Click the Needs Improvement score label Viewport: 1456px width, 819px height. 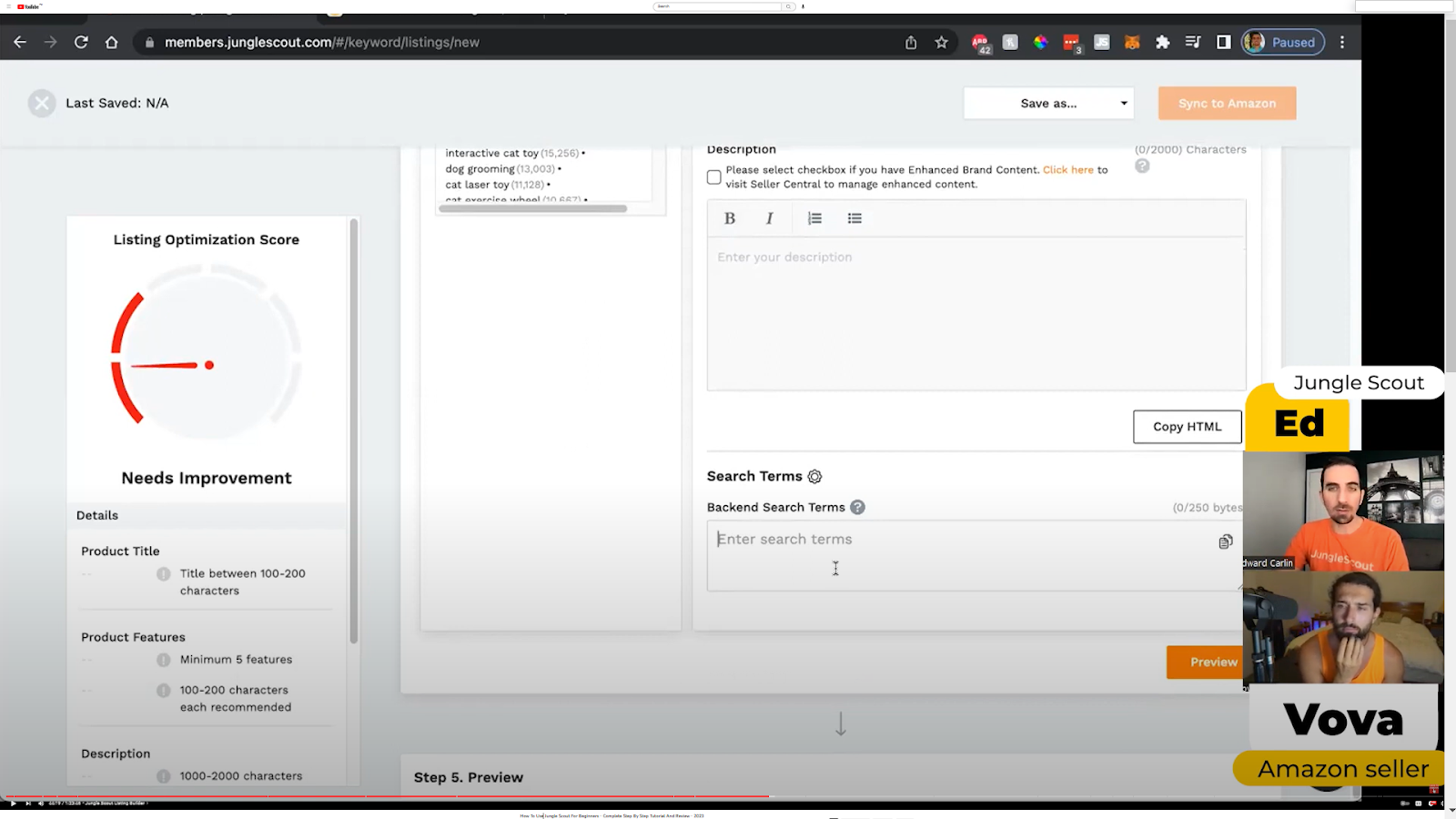[x=207, y=479]
